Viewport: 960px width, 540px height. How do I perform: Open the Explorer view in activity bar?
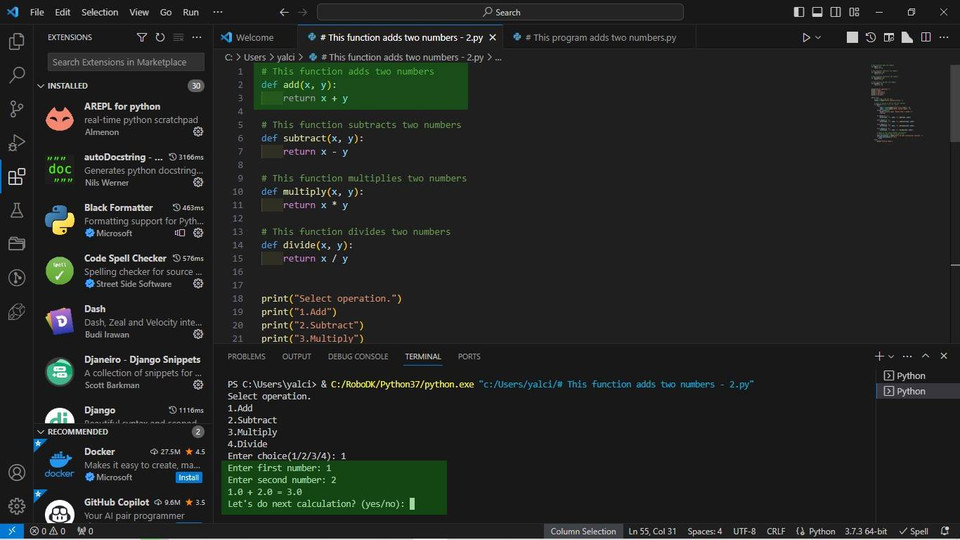click(16, 41)
